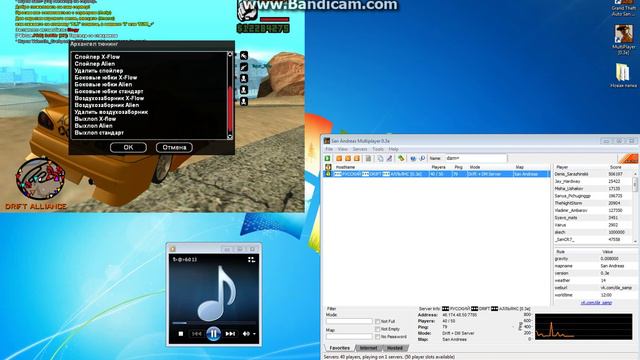This screenshot has height=360, width=640.
Task: Open the View menu in SA-MP
Action: click(x=342, y=149)
